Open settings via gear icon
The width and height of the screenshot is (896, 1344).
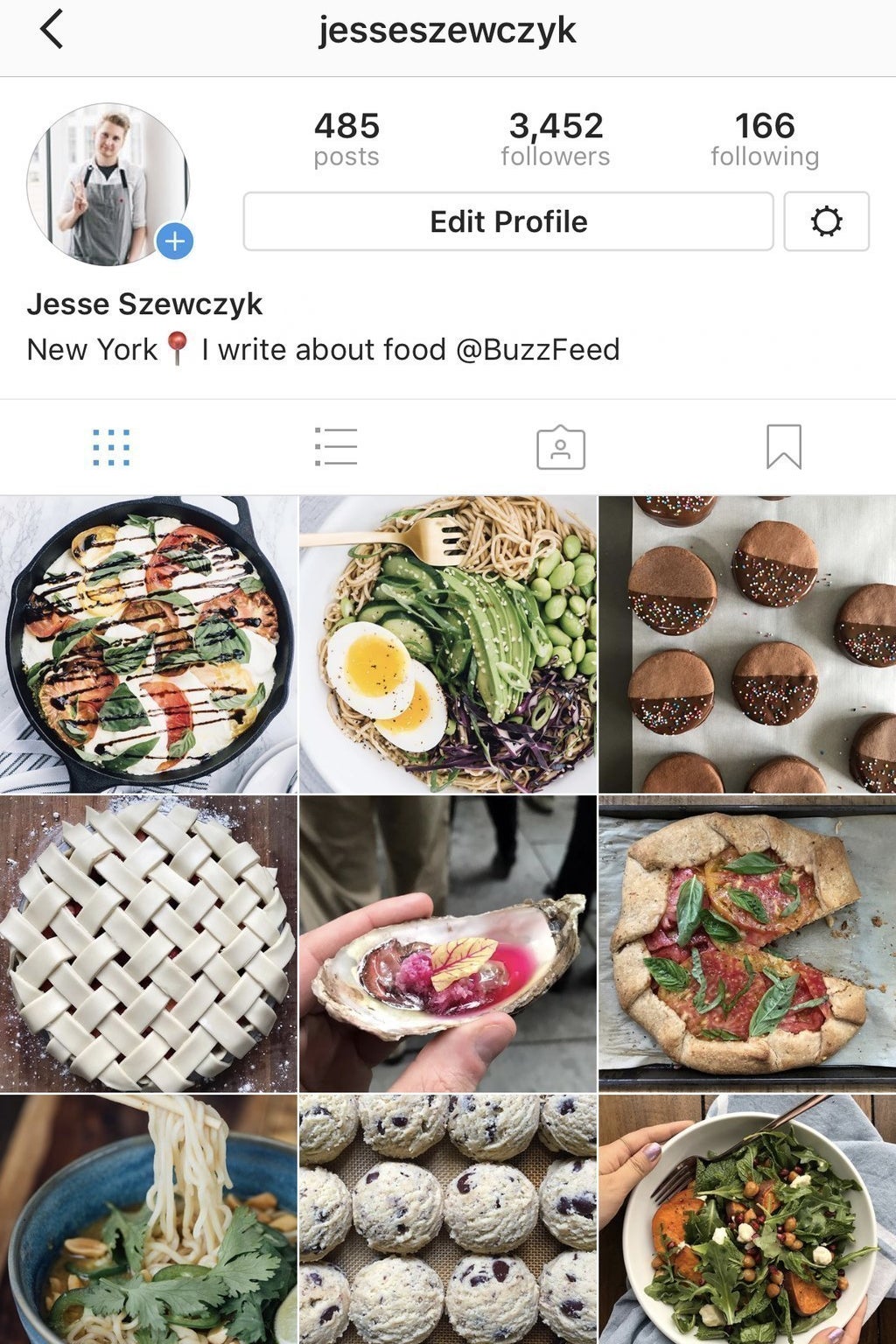tap(826, 221)
